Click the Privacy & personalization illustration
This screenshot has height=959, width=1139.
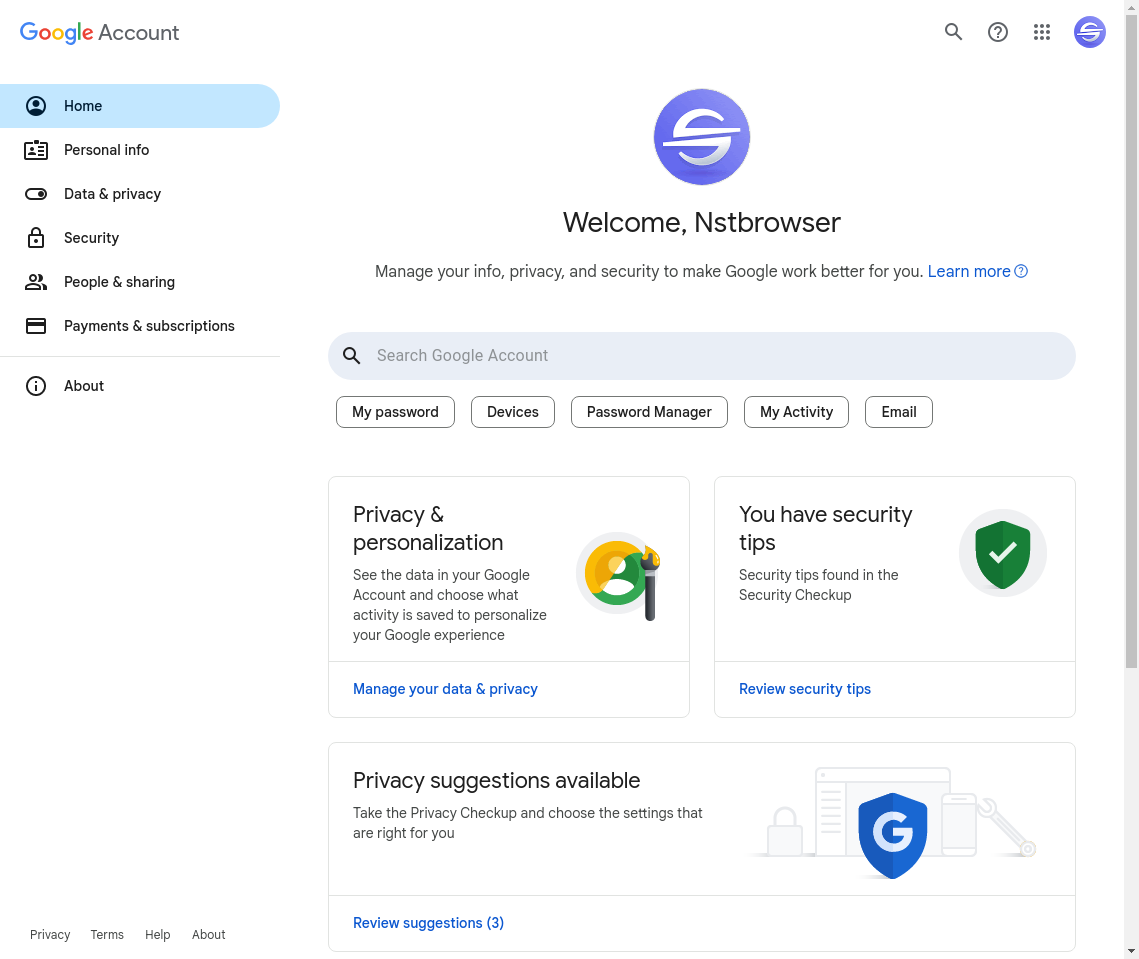[619, 576]
